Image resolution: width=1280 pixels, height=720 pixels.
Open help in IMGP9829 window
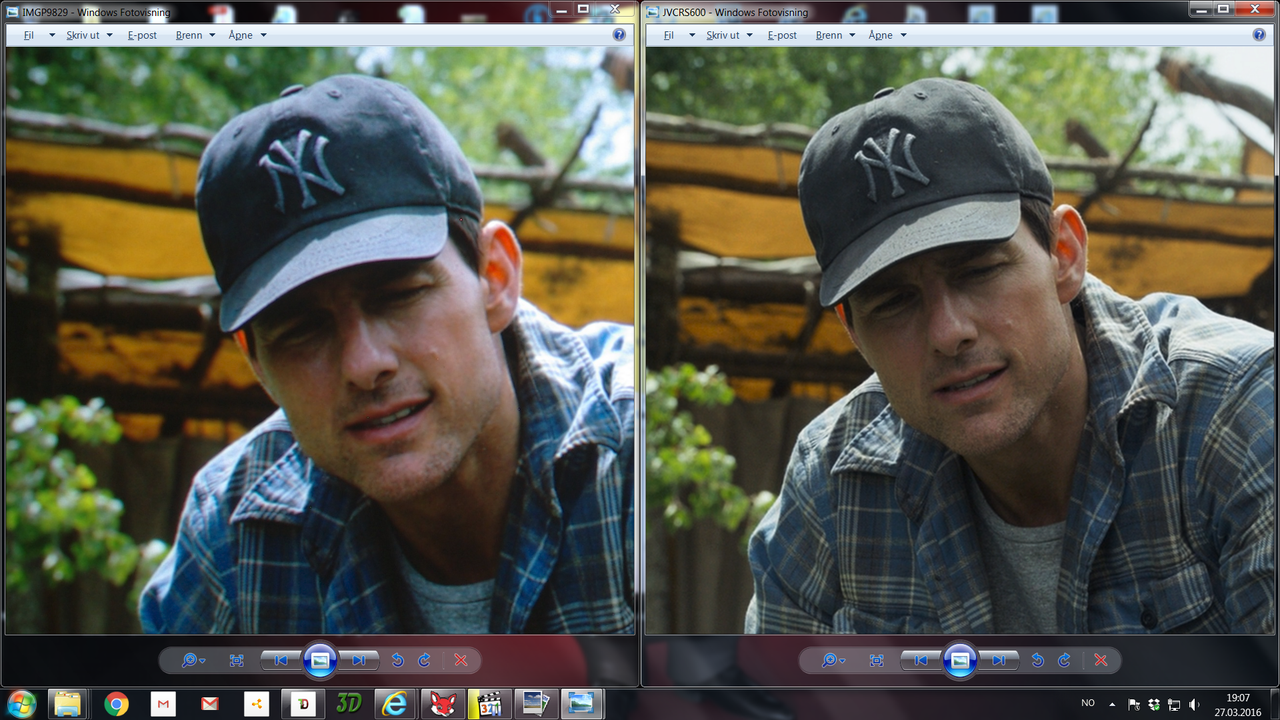619,35
